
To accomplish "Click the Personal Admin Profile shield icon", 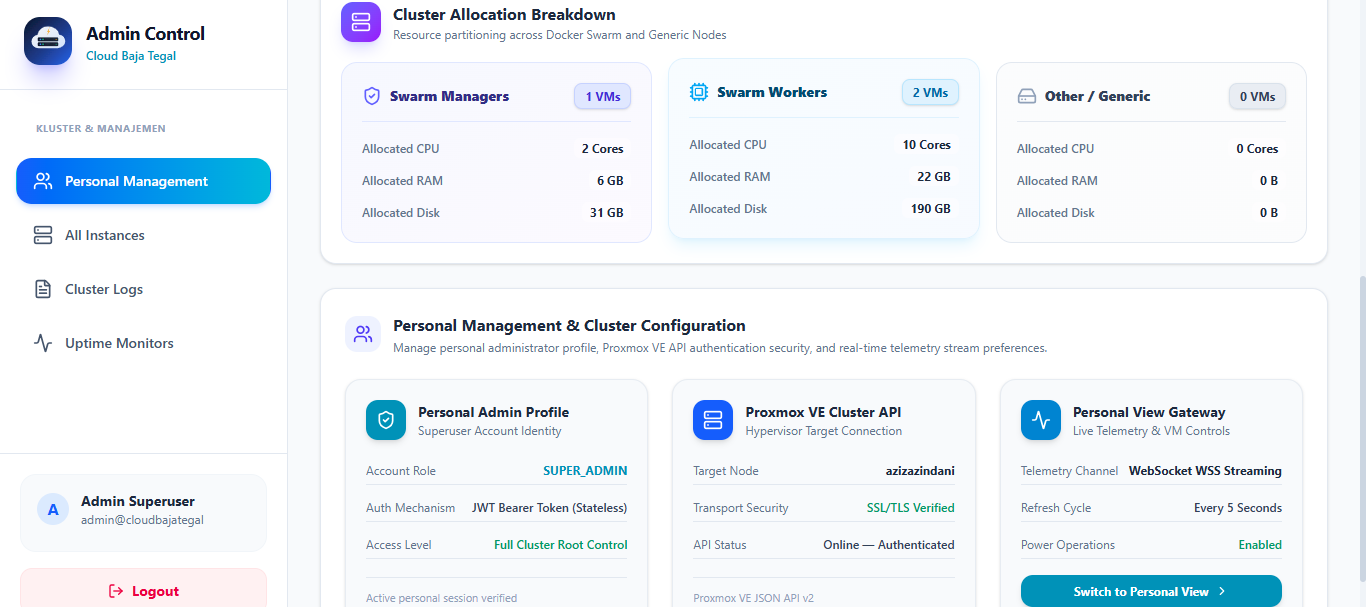I will pyautogui.click(x=386, y=420).
